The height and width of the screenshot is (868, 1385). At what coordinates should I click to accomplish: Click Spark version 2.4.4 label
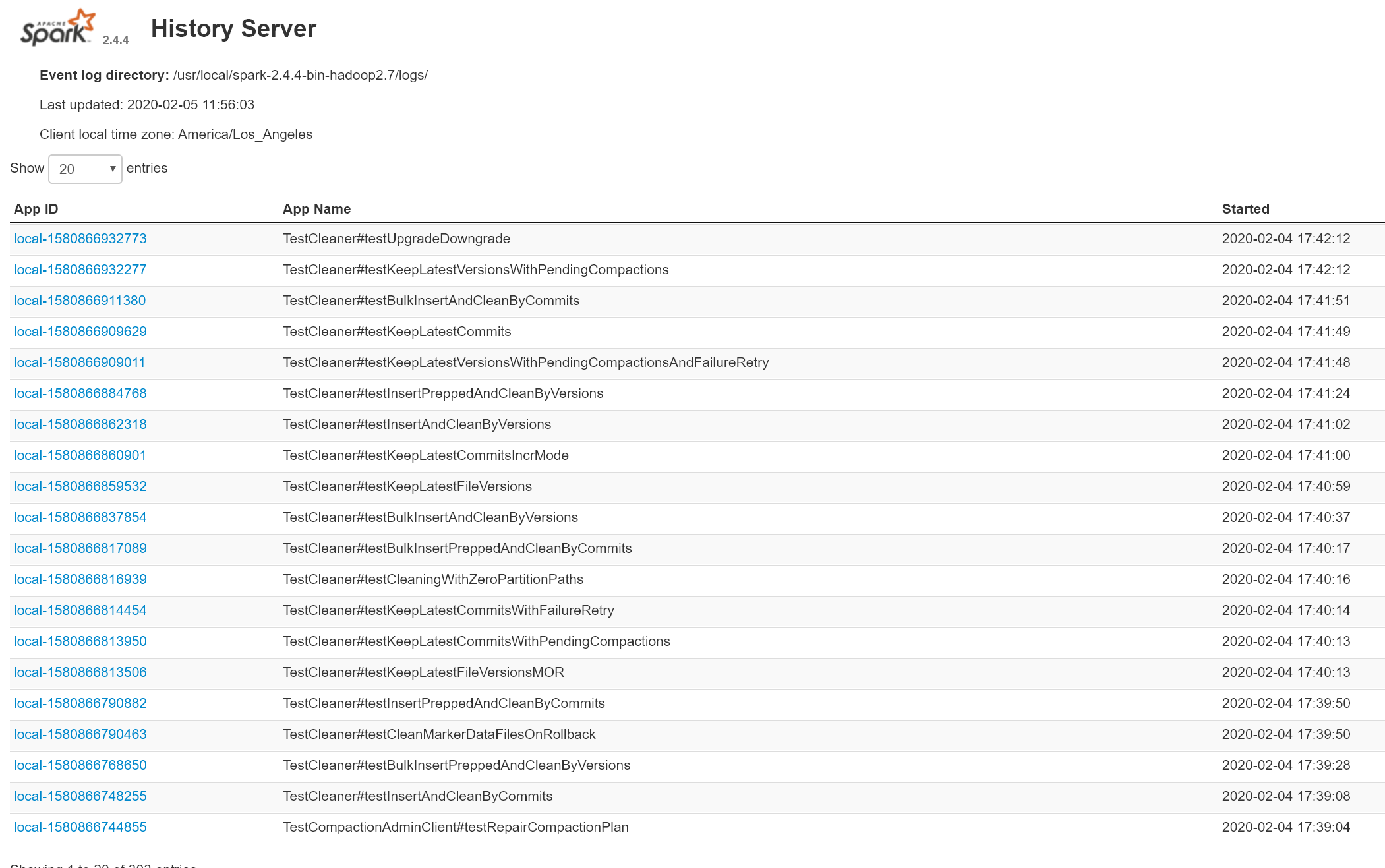point(115,40)
